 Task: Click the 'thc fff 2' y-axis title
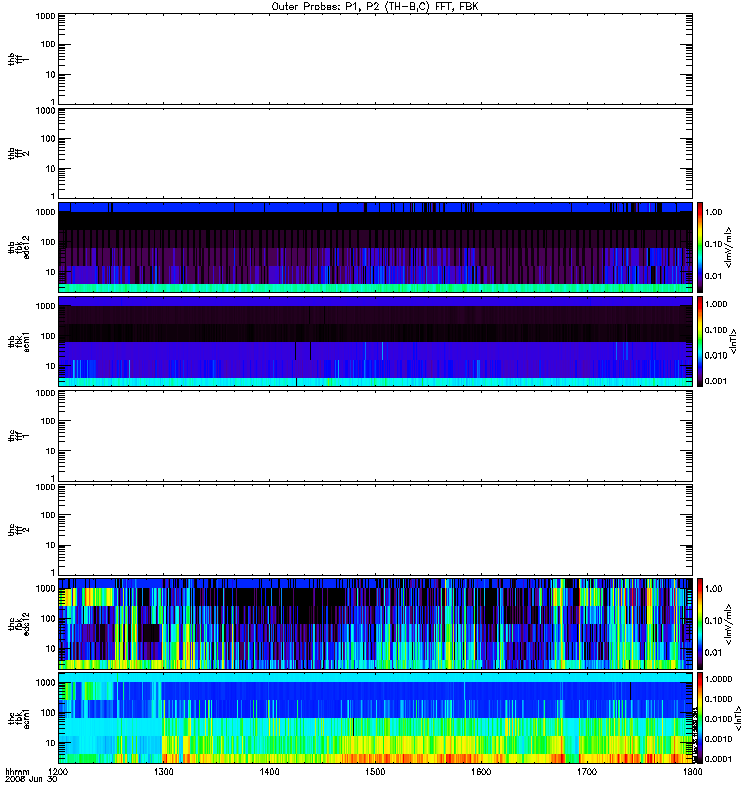click(x=19, y=530)
